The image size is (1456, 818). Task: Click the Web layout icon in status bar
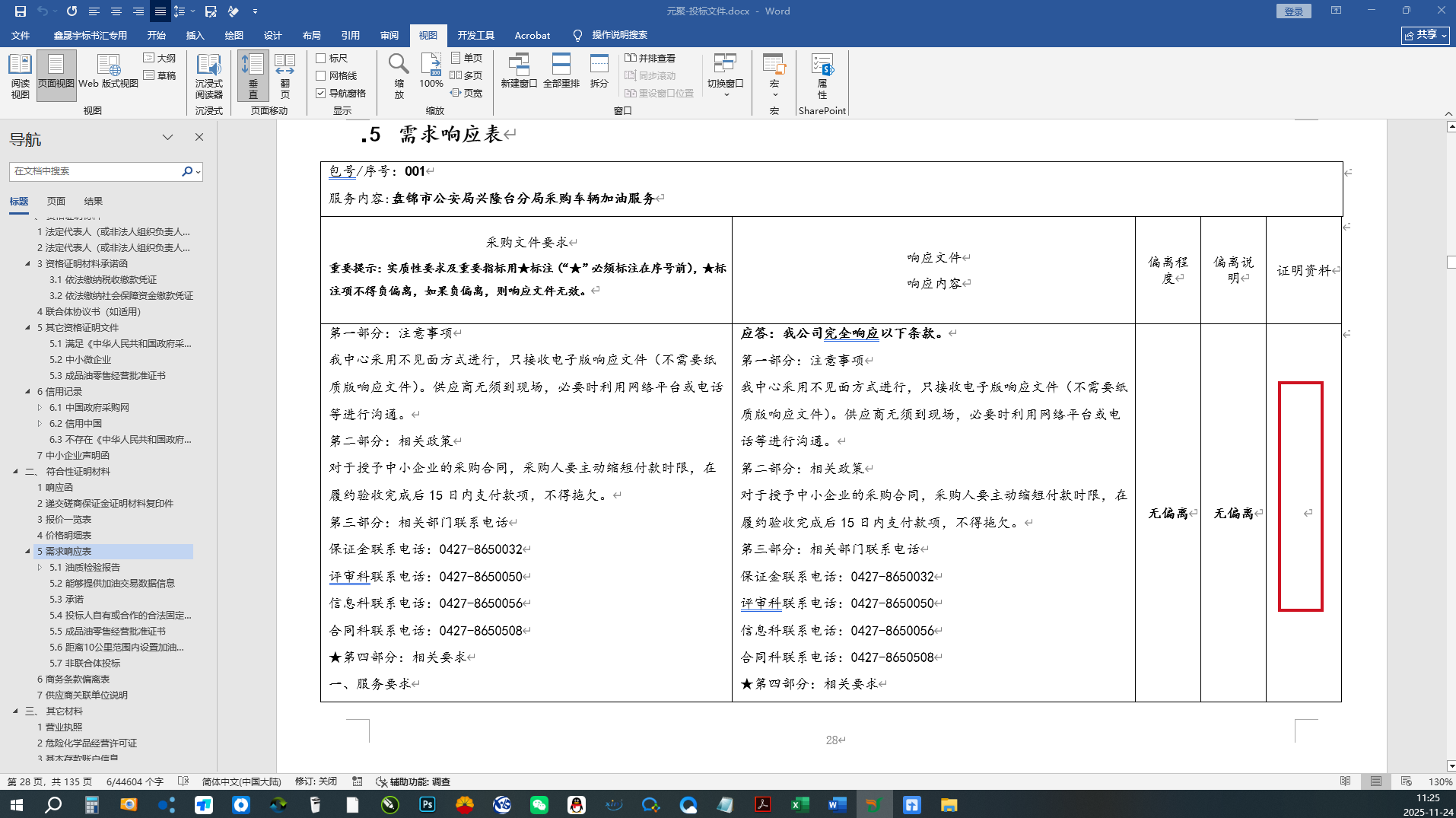click(1407, 781)
